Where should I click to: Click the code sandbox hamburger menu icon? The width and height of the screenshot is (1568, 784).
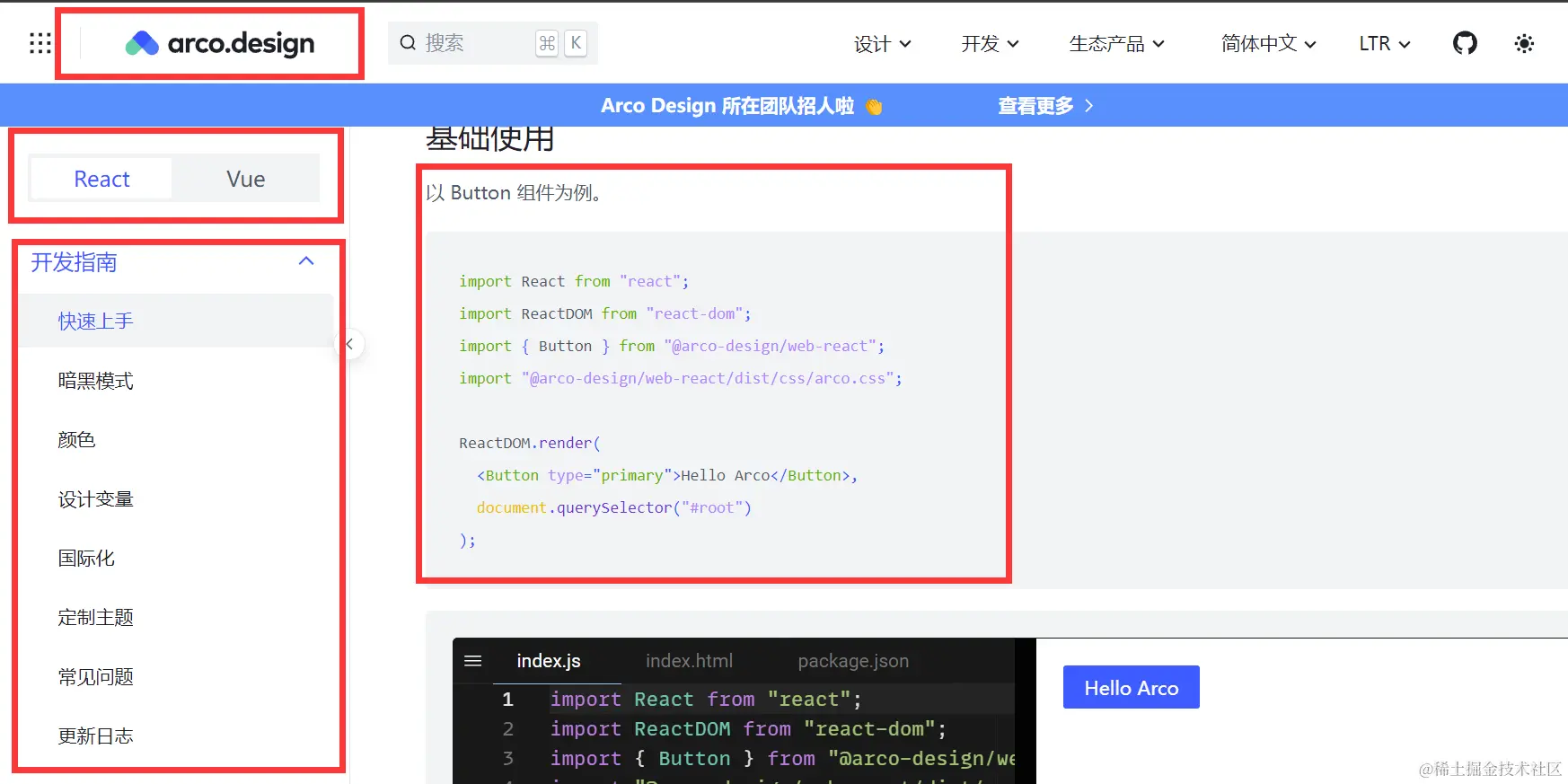coord(473,661)
